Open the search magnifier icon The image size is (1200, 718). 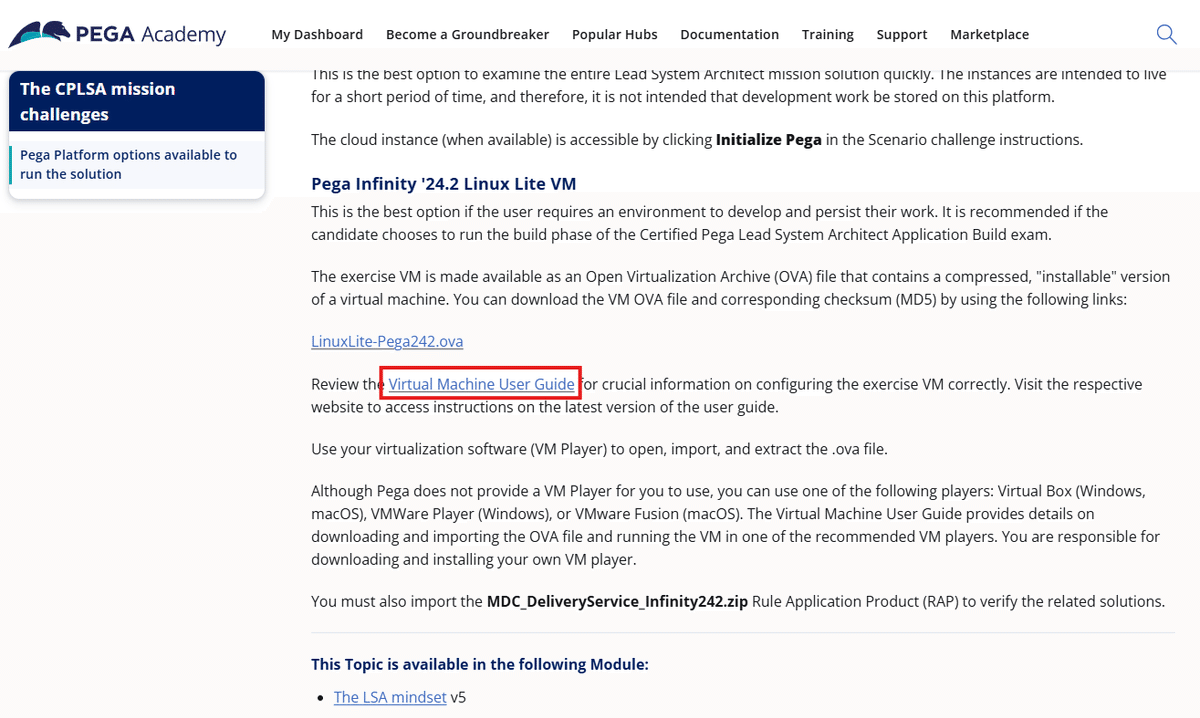click(x=1166, y=34)
